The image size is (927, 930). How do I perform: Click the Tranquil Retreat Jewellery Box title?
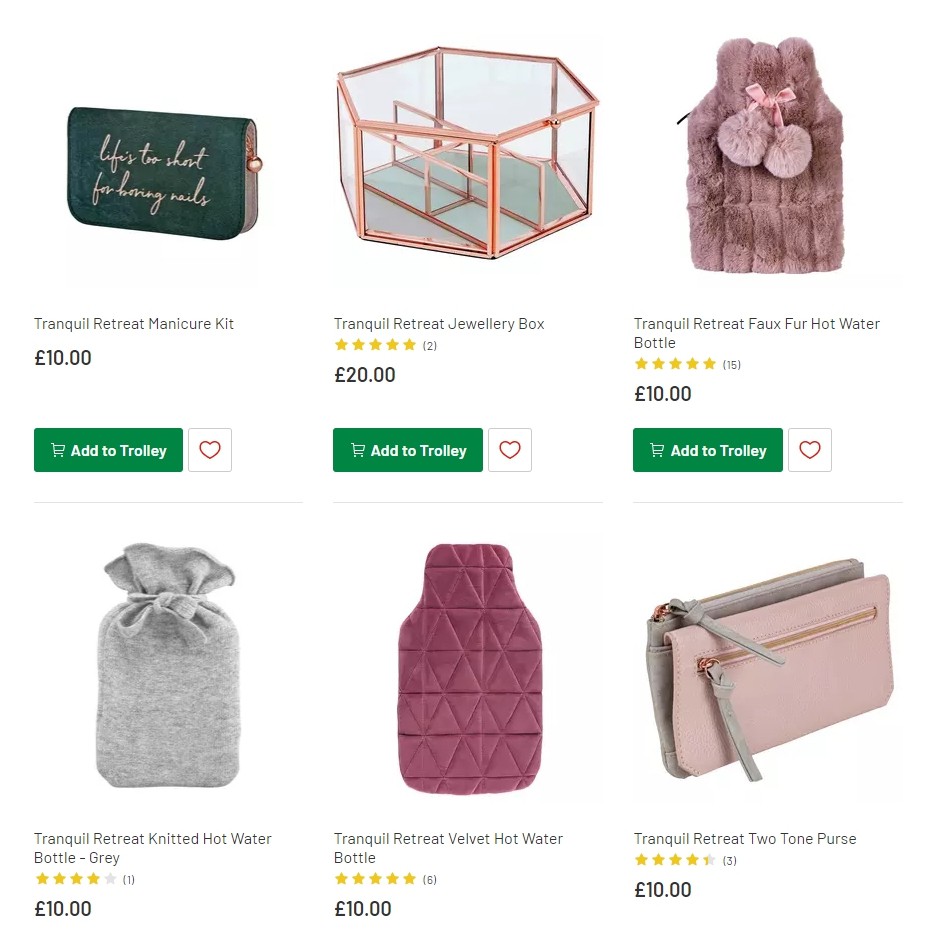pyautogui.click(x=439, y=324)
